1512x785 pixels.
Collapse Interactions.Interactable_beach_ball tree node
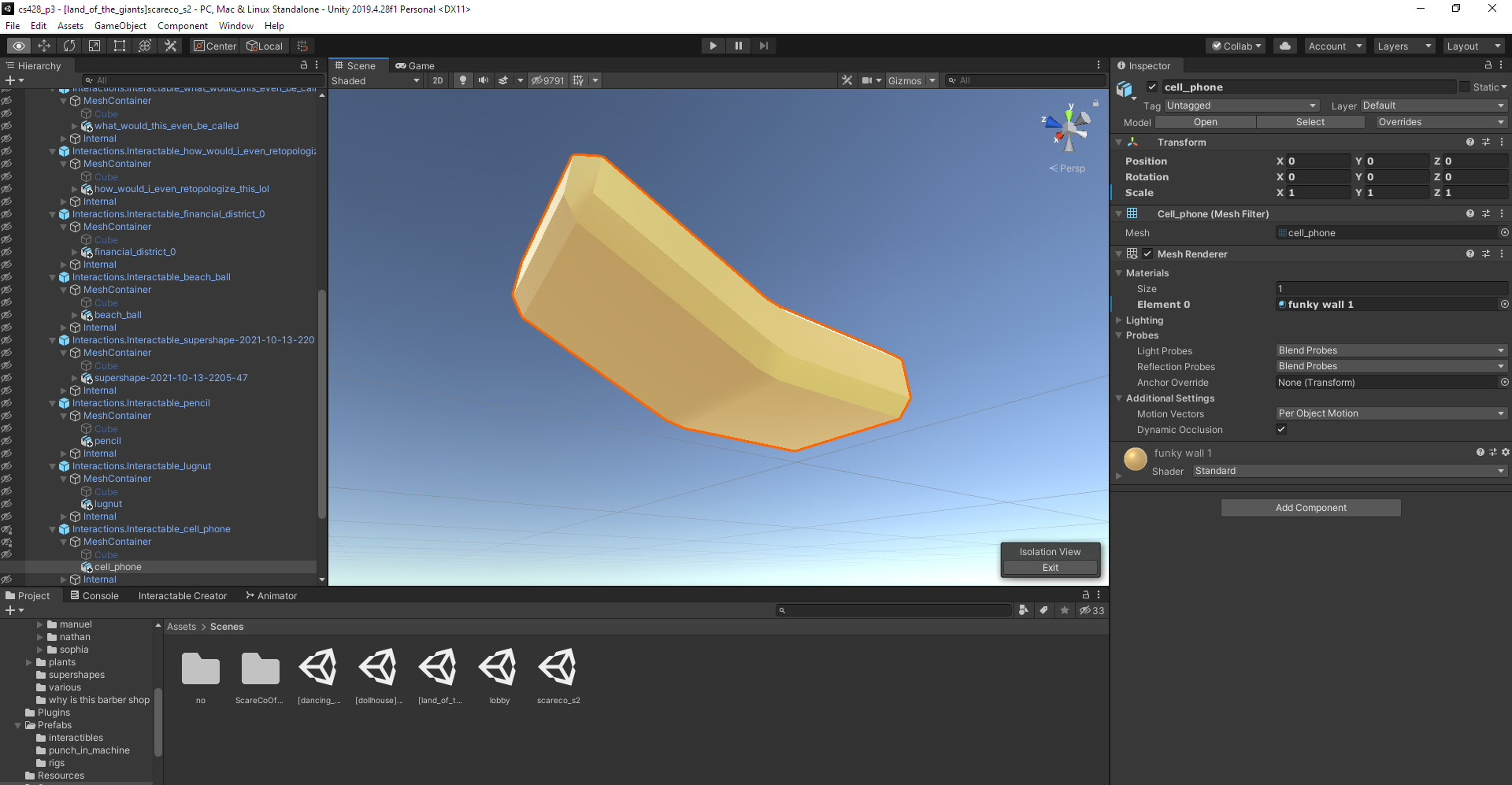53,277
